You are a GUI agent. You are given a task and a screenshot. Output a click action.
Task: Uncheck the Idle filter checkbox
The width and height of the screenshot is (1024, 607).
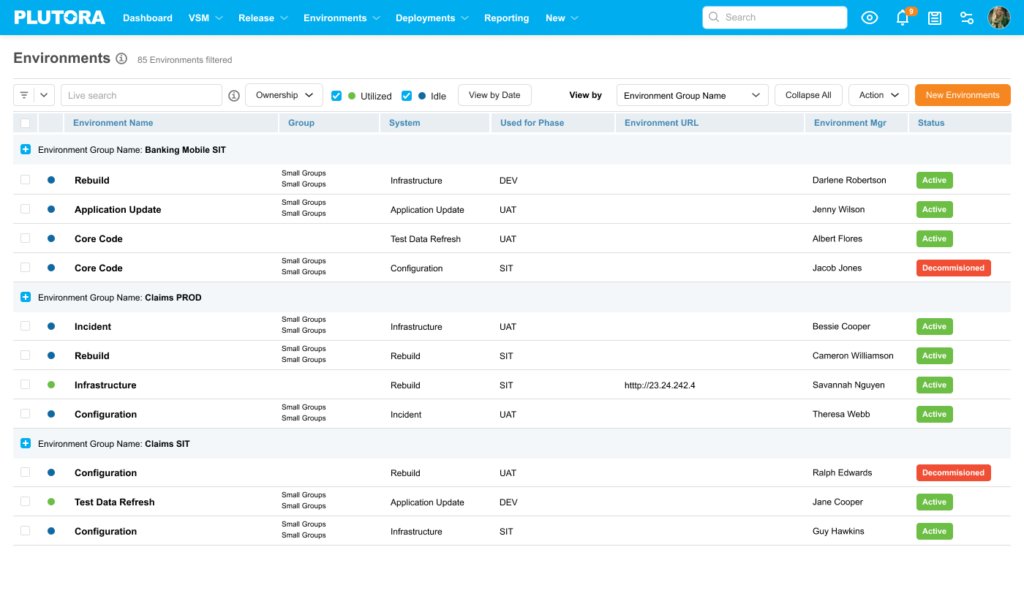pos(406,96)
